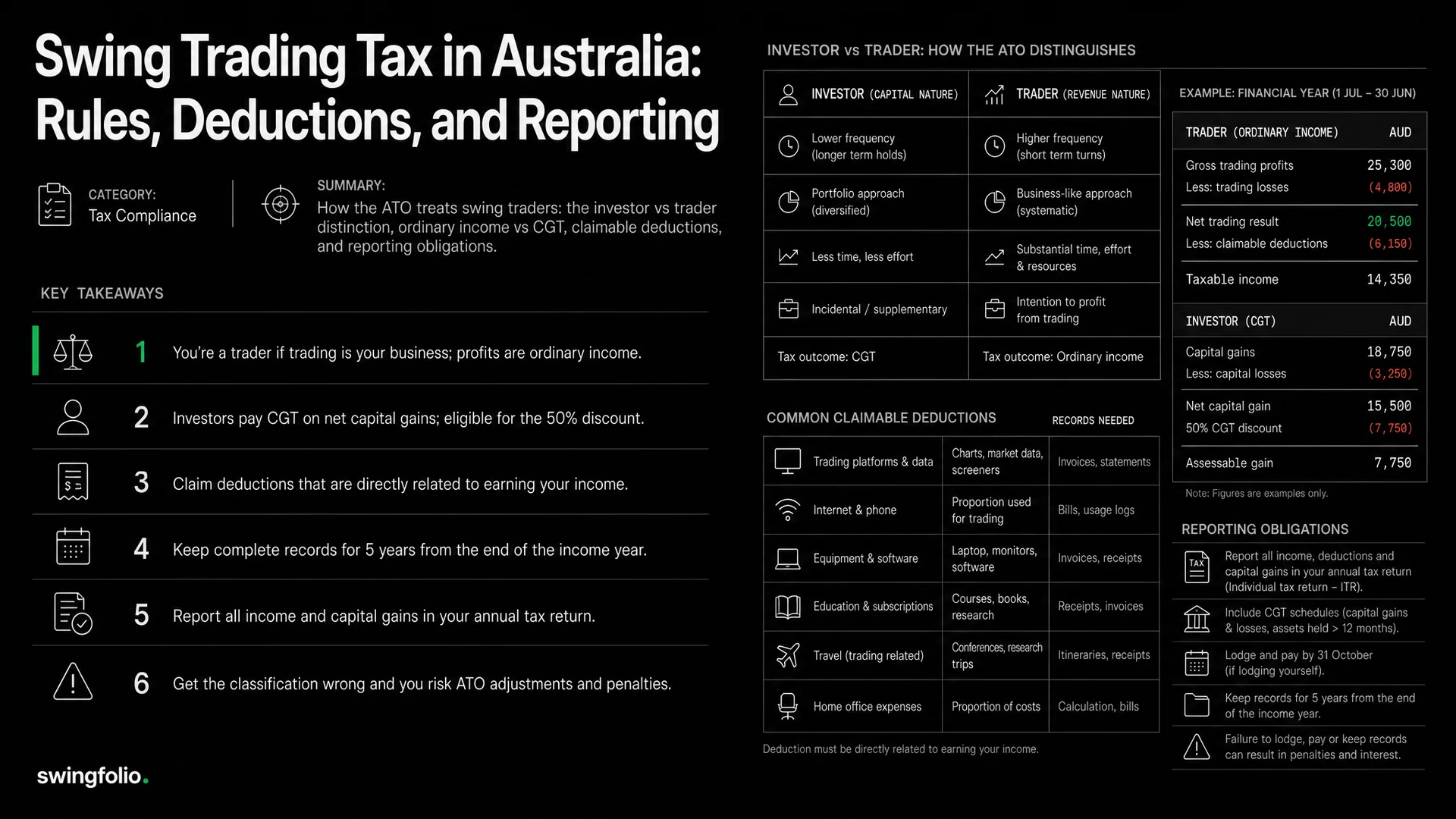1456x819 pixels.
Task: Click the TAX document icon in Reporting Obligations
Action: 1197,567
